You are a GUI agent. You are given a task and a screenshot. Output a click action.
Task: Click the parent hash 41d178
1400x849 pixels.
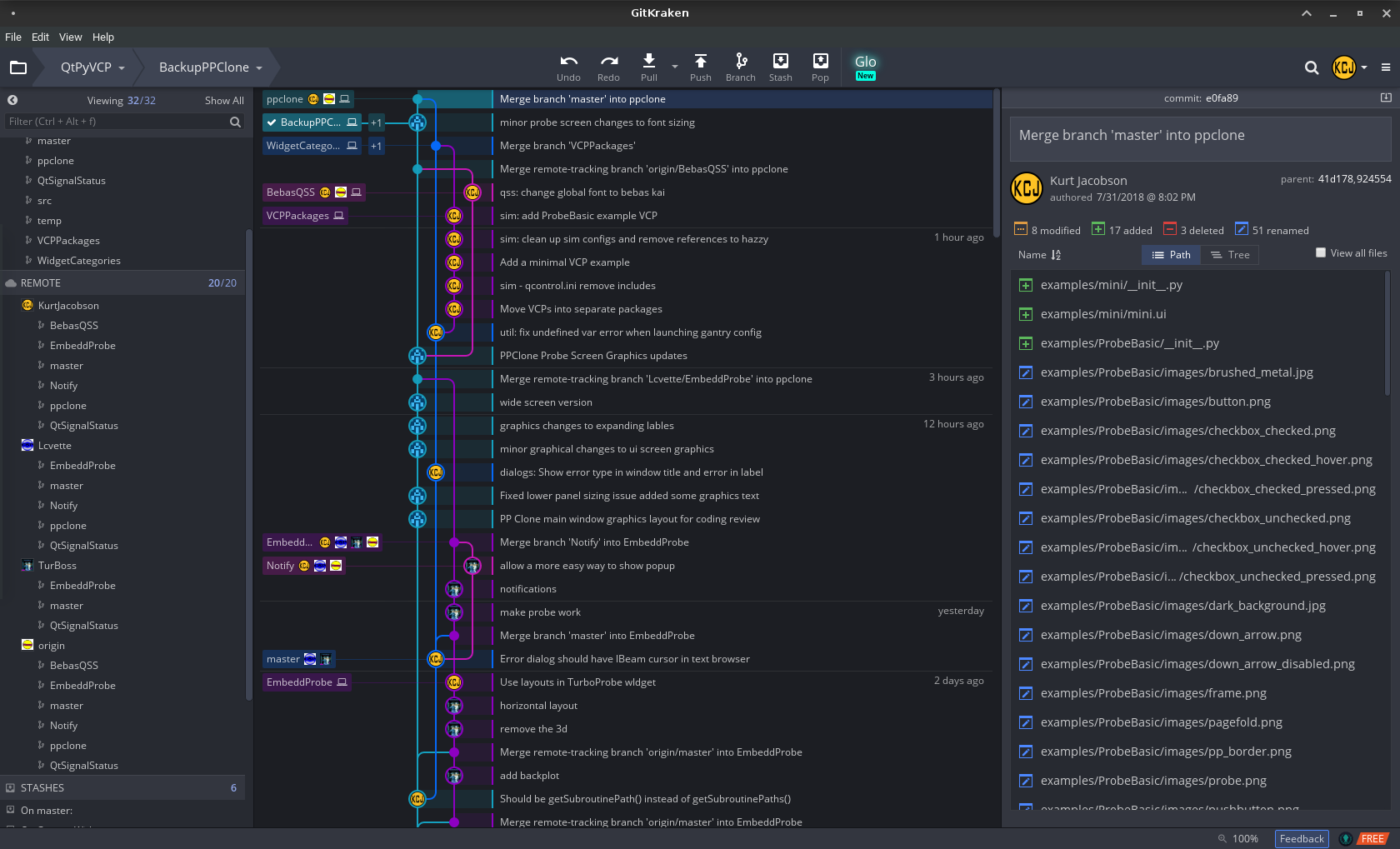pyautogui.click(x=1335, y=179)
